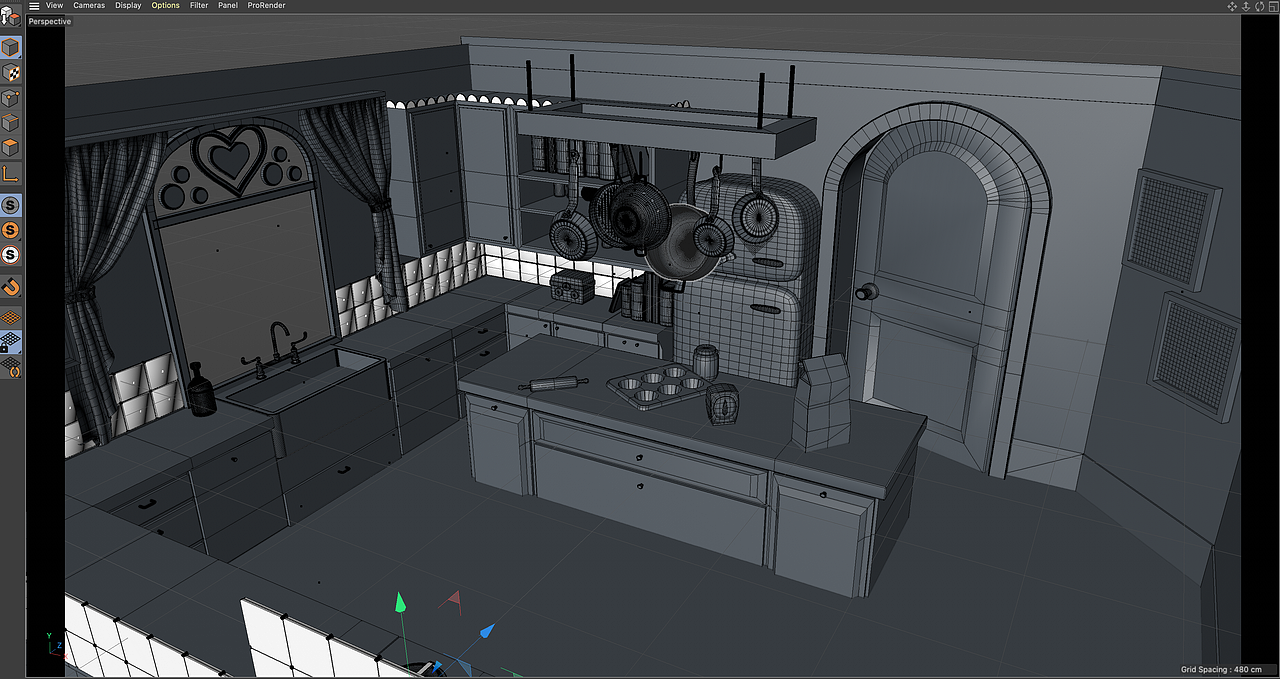Select the heart window ornament
Screen dimensions: 1280x679
(x=229, y=158)
